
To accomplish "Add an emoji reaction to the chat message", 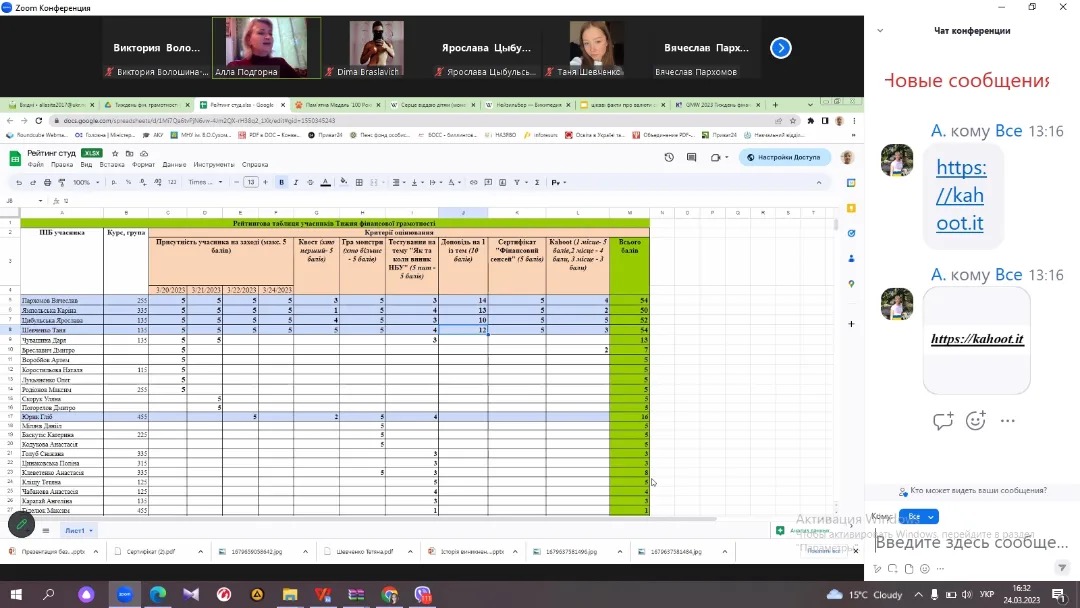I will pos(976,421).
